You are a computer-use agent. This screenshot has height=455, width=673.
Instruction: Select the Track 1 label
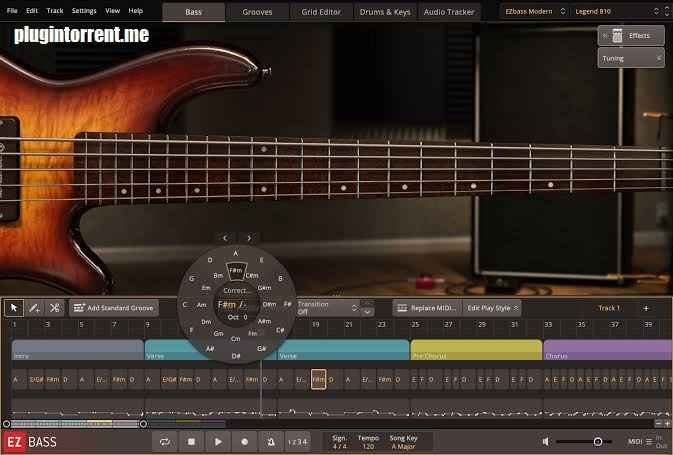pos(609,308)
